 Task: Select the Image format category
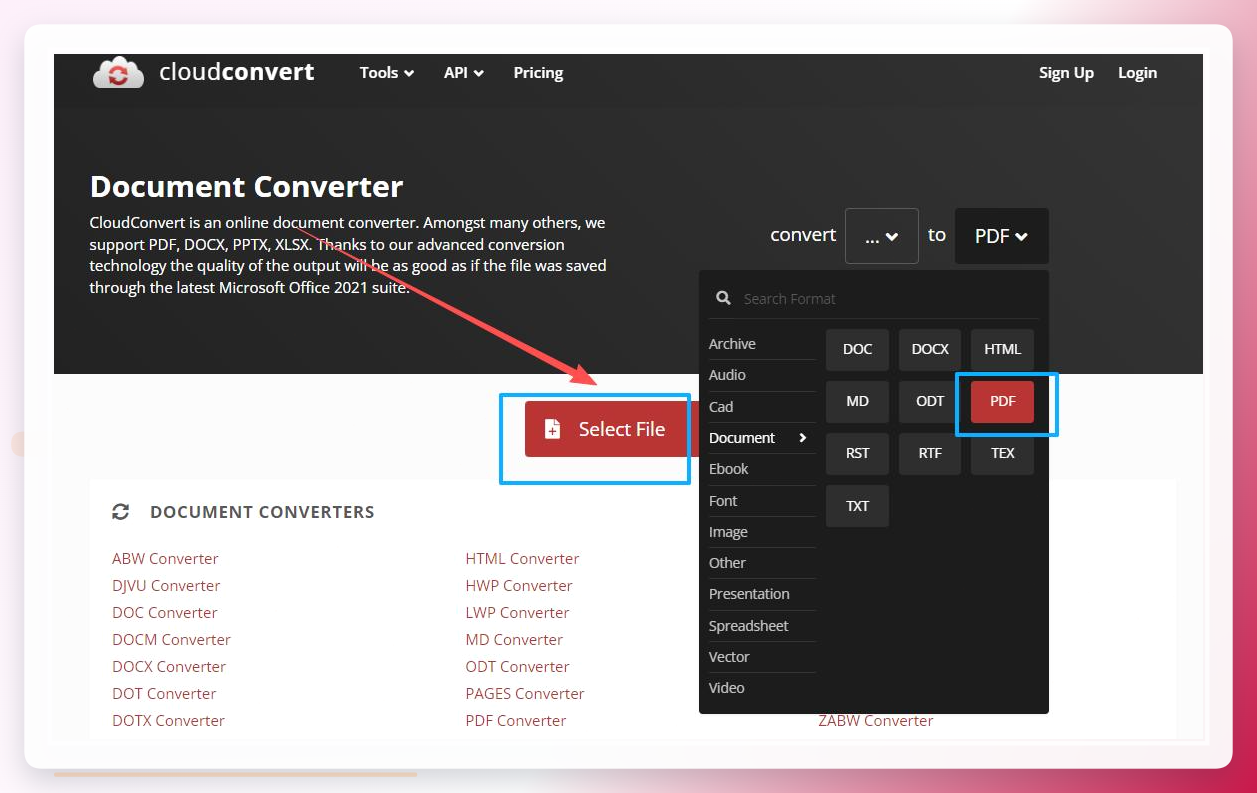click(761, 532)
